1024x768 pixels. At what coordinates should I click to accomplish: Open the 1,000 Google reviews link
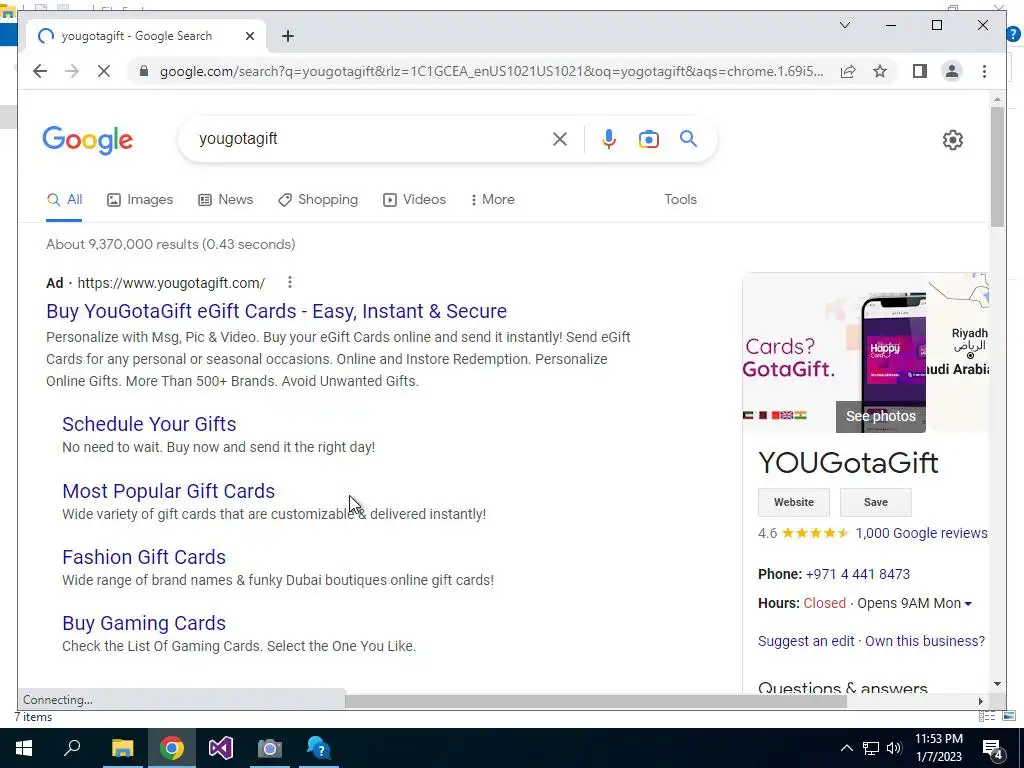click(x=921, y=533)
